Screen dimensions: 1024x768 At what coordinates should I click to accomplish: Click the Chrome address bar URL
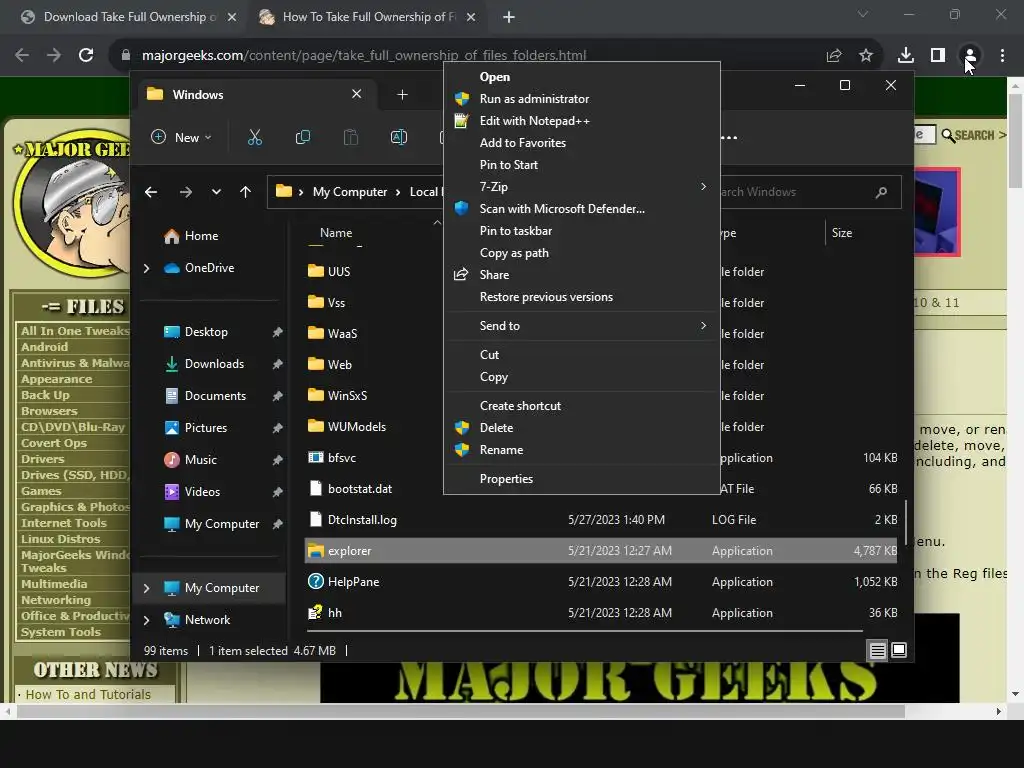pyautogui.click(x=364, y=56)
